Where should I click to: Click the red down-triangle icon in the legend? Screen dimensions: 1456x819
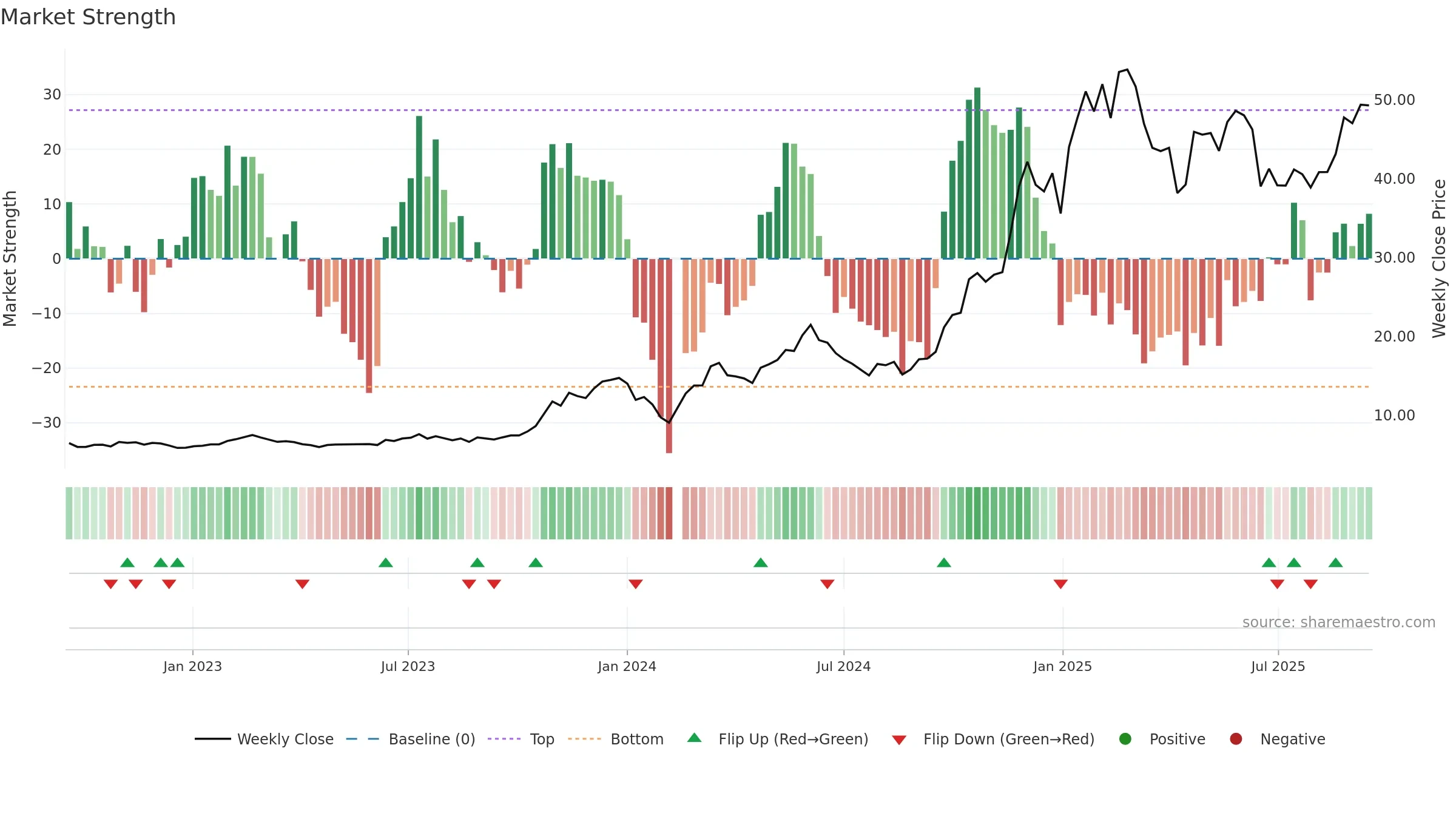(900, 740)
